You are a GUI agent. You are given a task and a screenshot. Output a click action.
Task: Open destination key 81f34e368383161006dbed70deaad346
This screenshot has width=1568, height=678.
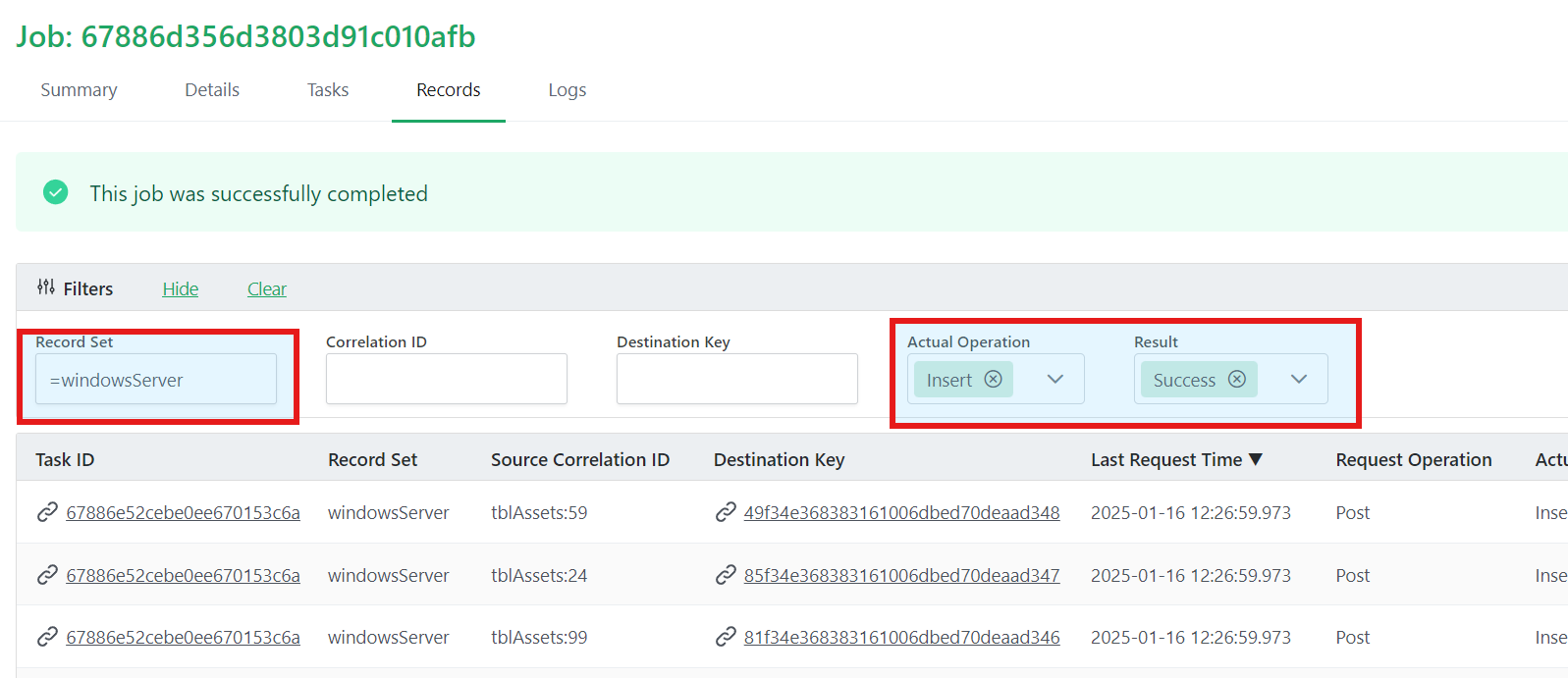click(901, 637)
